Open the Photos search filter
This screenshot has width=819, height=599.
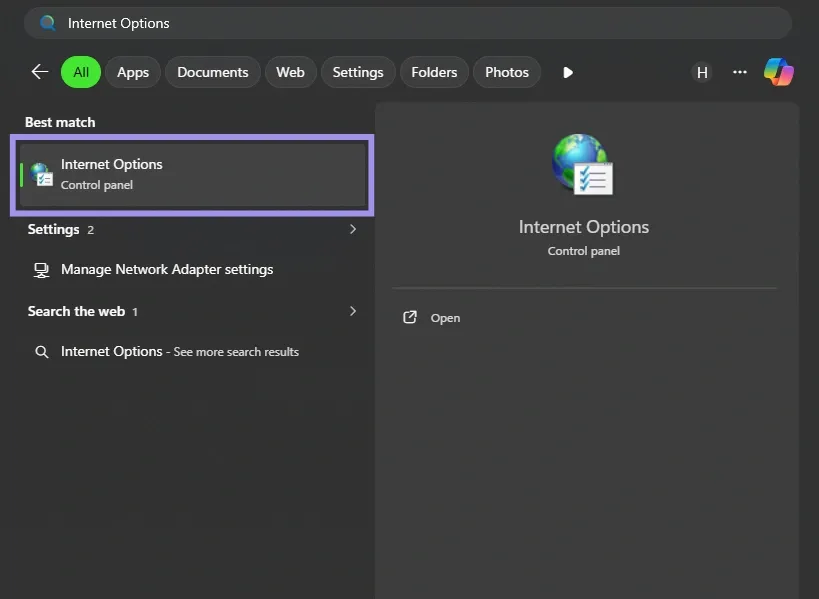coord(506,71)
